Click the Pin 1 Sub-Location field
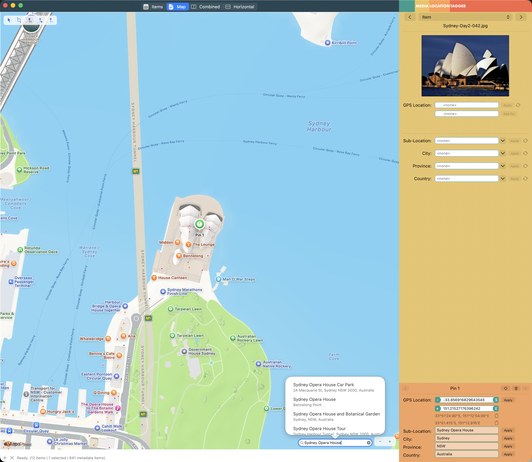532x462 pixels. coord(467,430)
